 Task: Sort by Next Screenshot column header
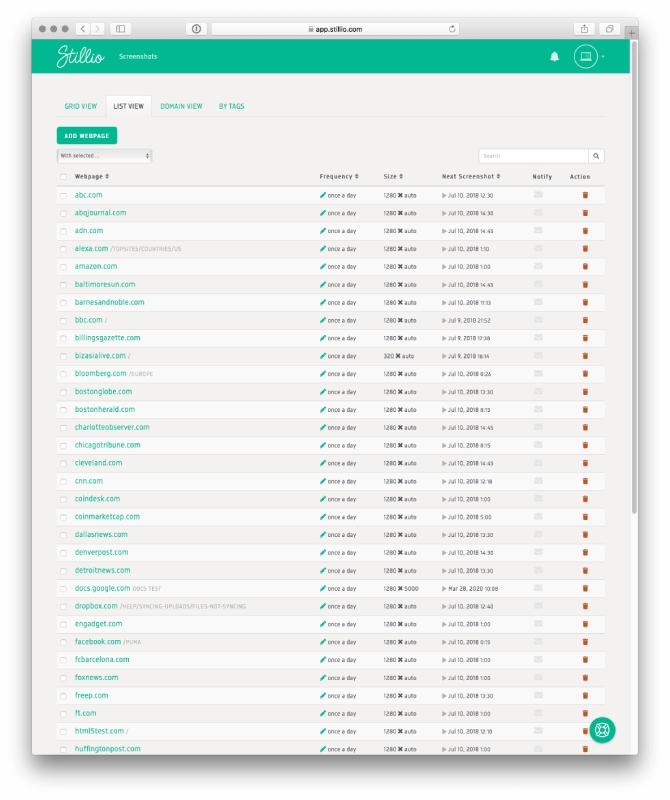tap(471, 177)
